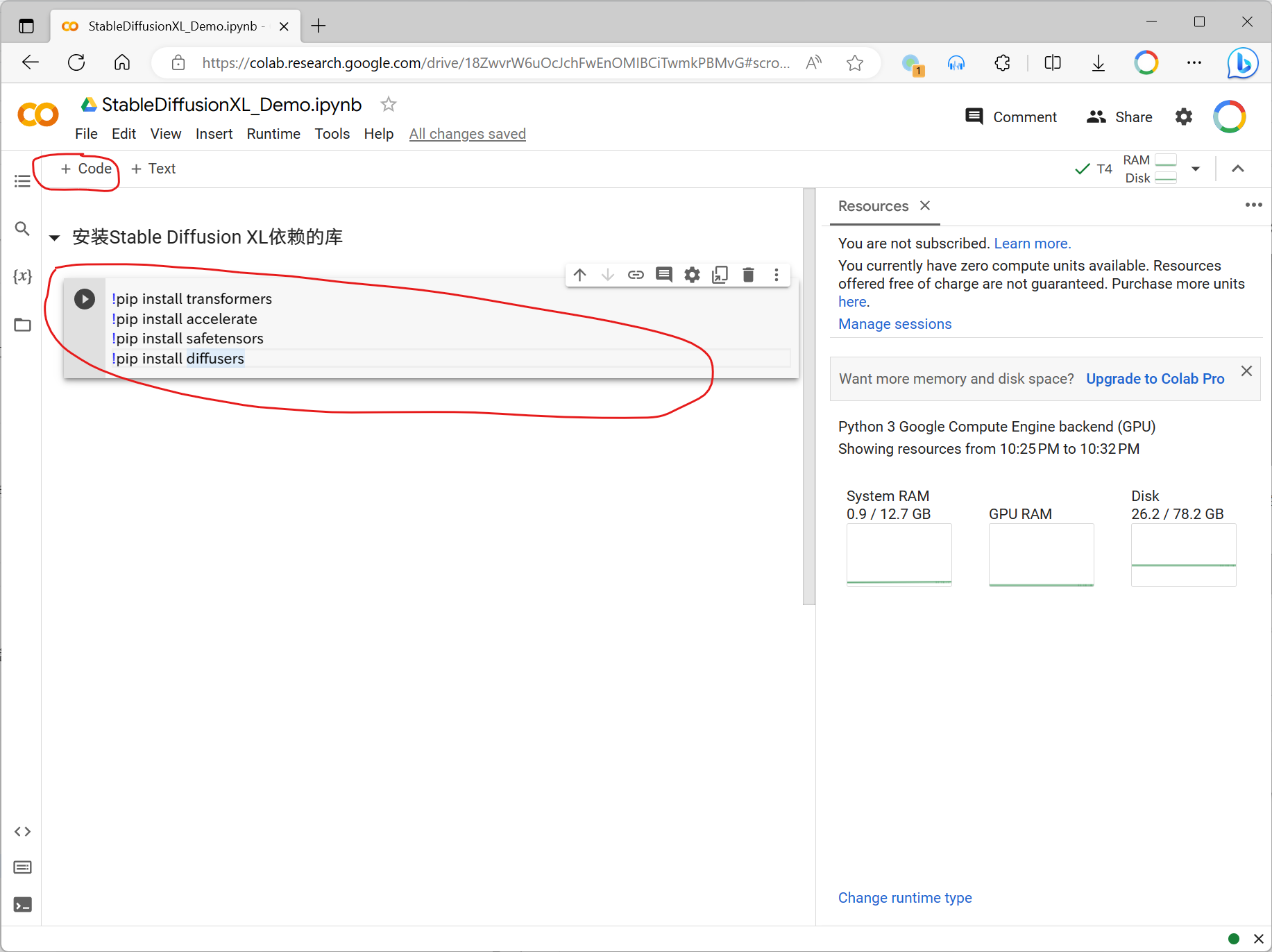1272x952 pixels.
Task: Open code snippets icon in left sidebar
Action: pyautogui.click(x=22, y=831)
